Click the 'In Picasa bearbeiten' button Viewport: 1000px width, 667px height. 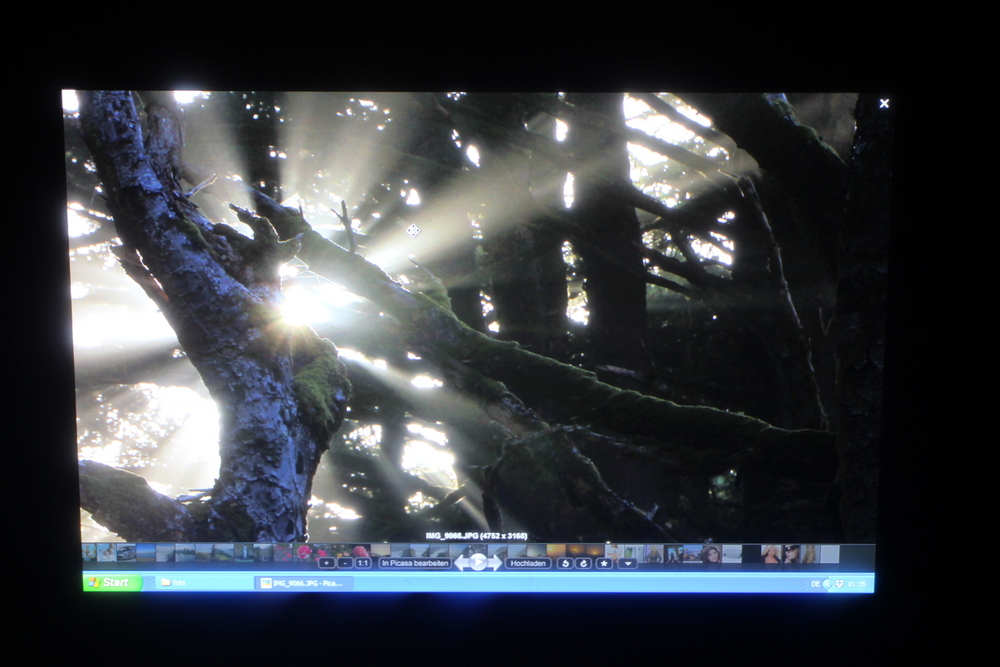415,563
